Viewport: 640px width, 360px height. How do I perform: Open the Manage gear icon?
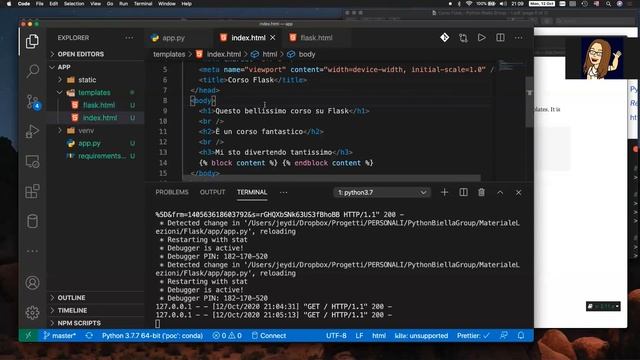coord(32,313)
